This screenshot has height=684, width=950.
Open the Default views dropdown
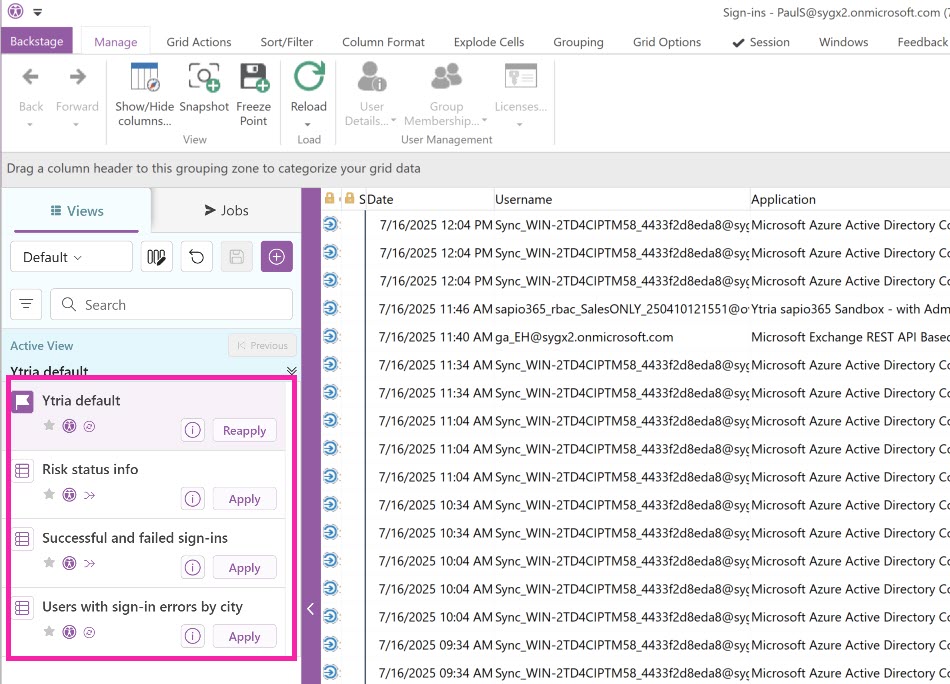pyautogui.click(x=71, y=257)
